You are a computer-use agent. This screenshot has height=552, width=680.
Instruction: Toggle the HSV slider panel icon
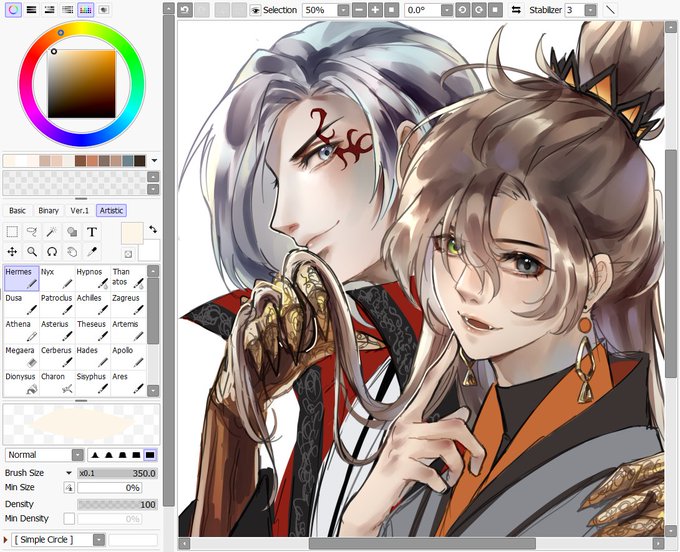click(49, 10)
